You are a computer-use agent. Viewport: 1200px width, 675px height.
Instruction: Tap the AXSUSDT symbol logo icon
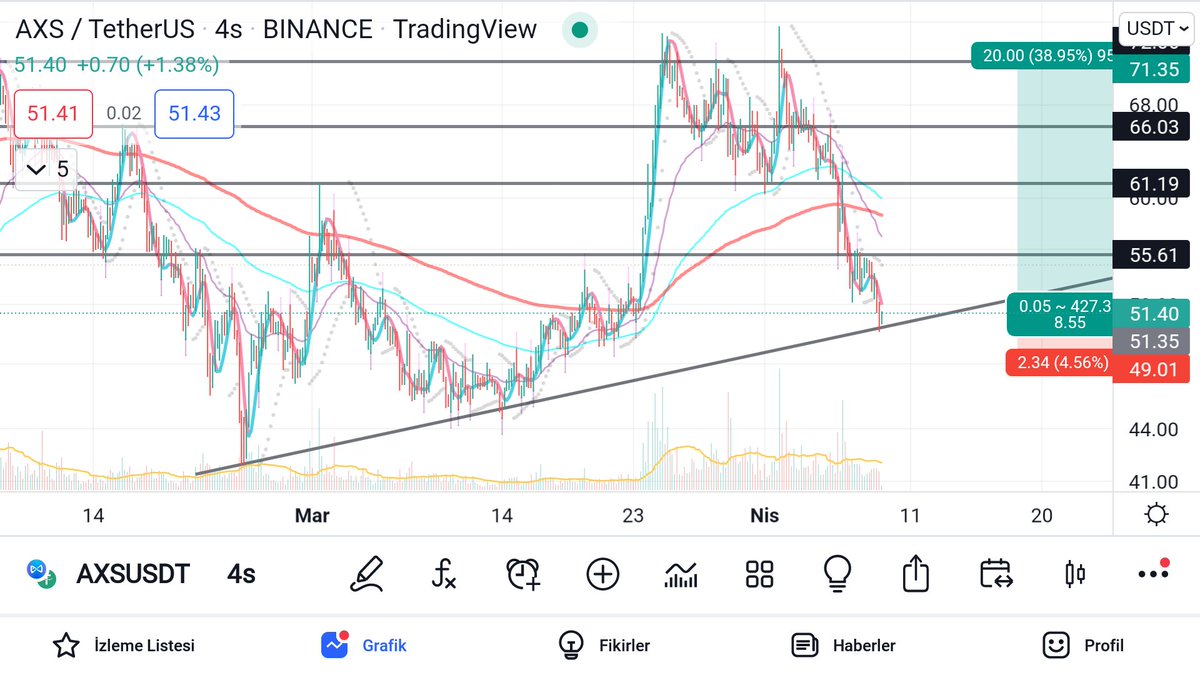point(41,574)
